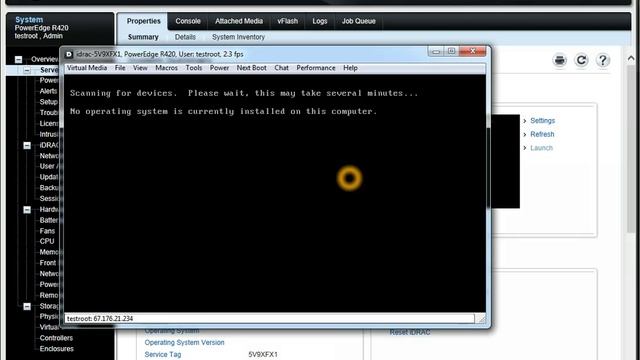Switch to the Console tab
640x360 pixels.
(188, 21)
